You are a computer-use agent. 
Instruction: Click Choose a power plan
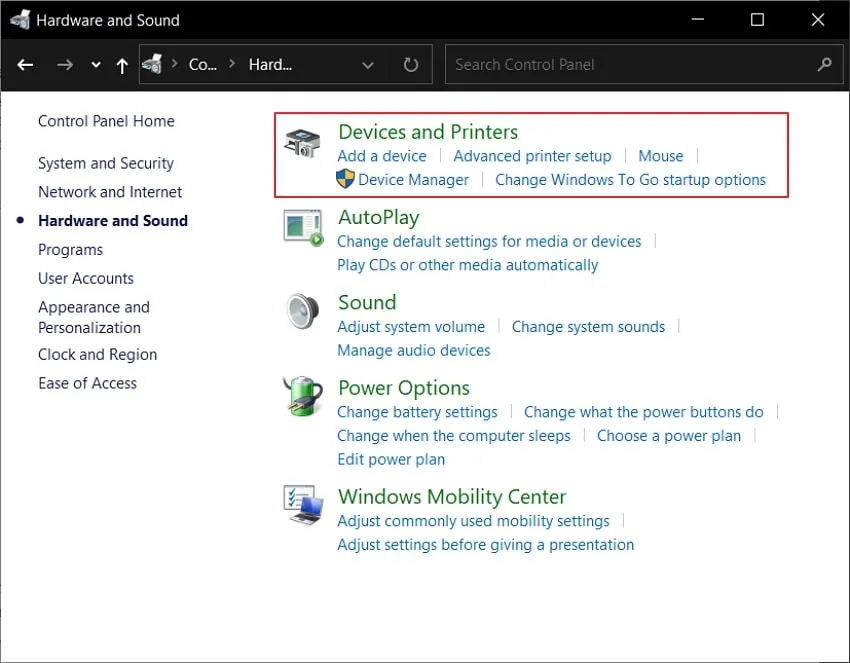tap(668, 436)
